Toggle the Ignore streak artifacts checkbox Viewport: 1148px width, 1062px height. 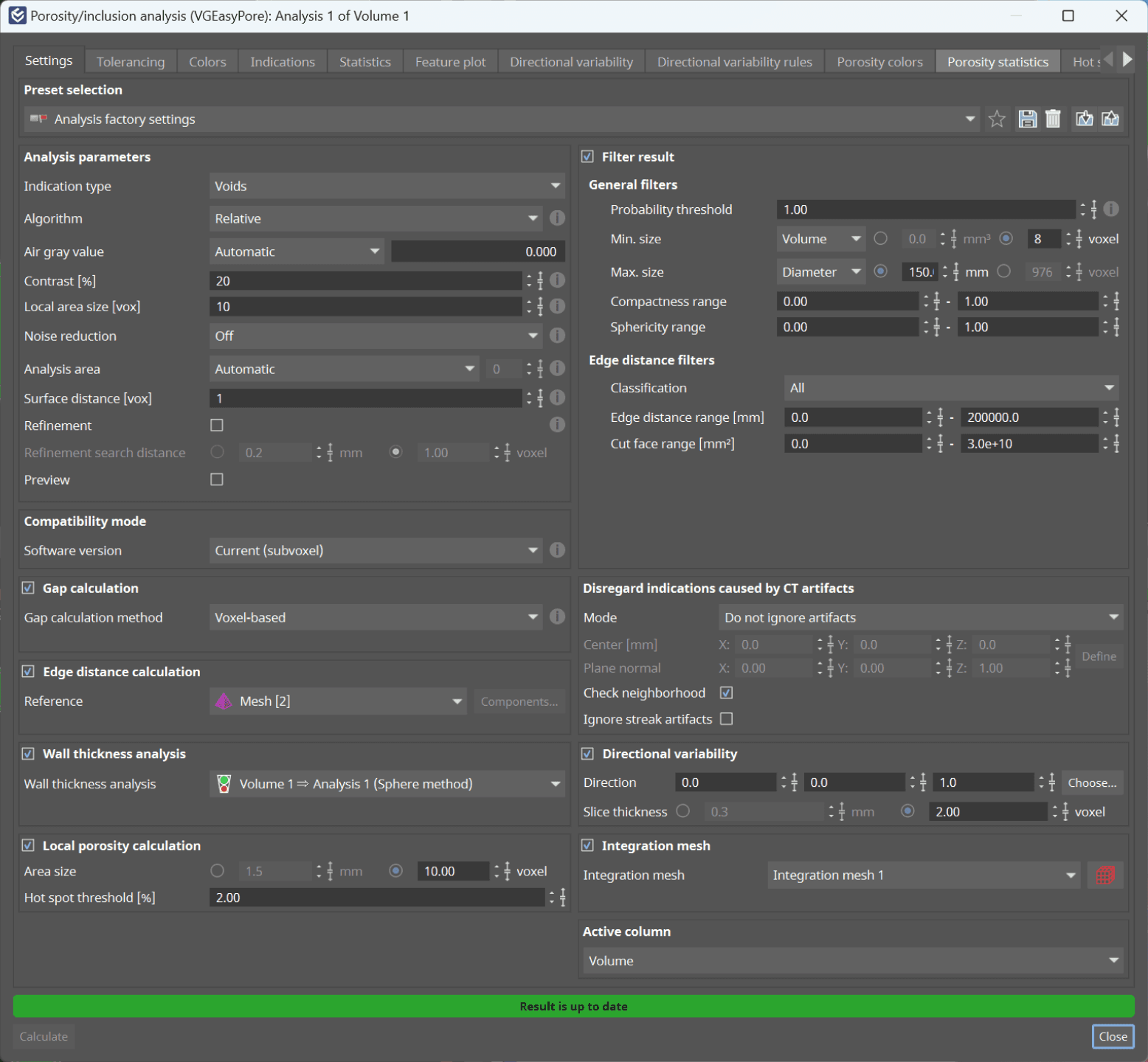pos(727,719)
